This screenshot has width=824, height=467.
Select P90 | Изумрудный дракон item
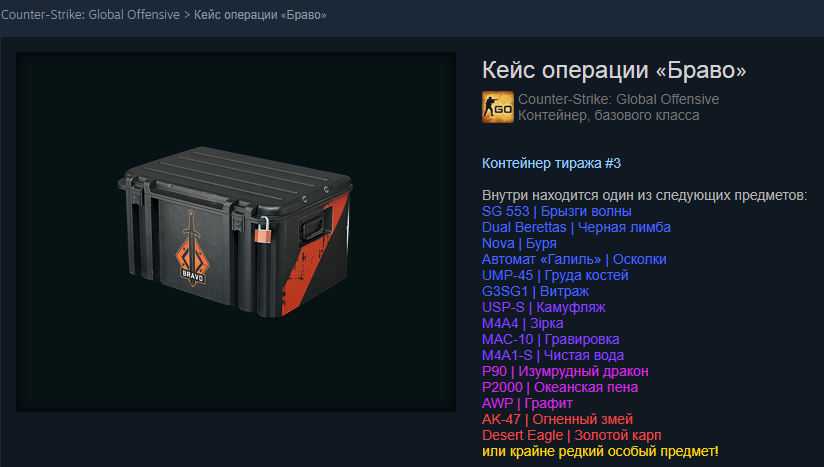point(565,371)
